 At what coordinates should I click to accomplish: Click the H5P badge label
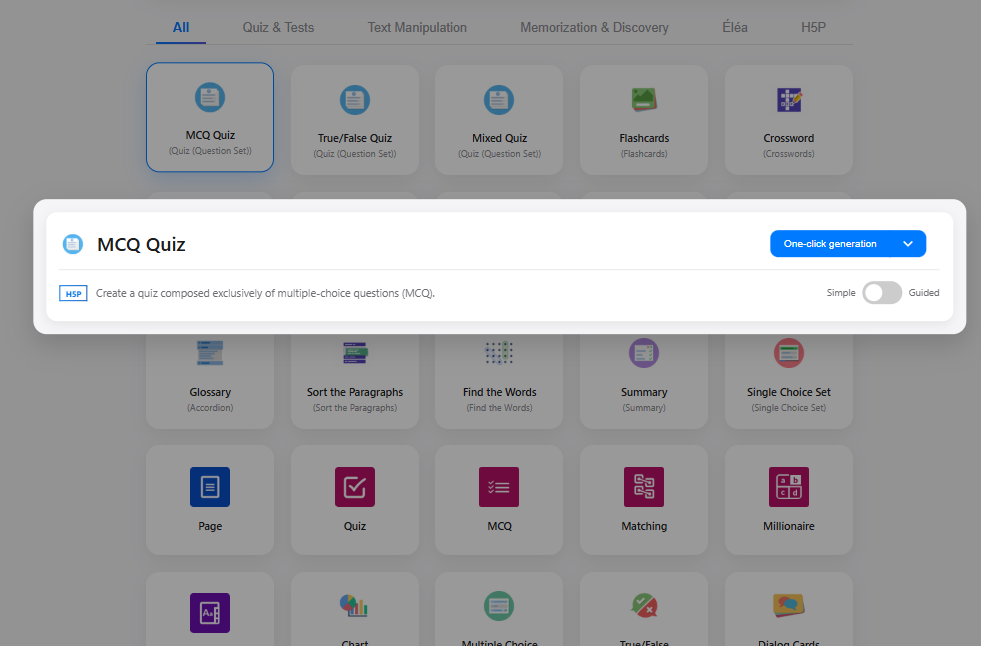click(x=73, y=294)
